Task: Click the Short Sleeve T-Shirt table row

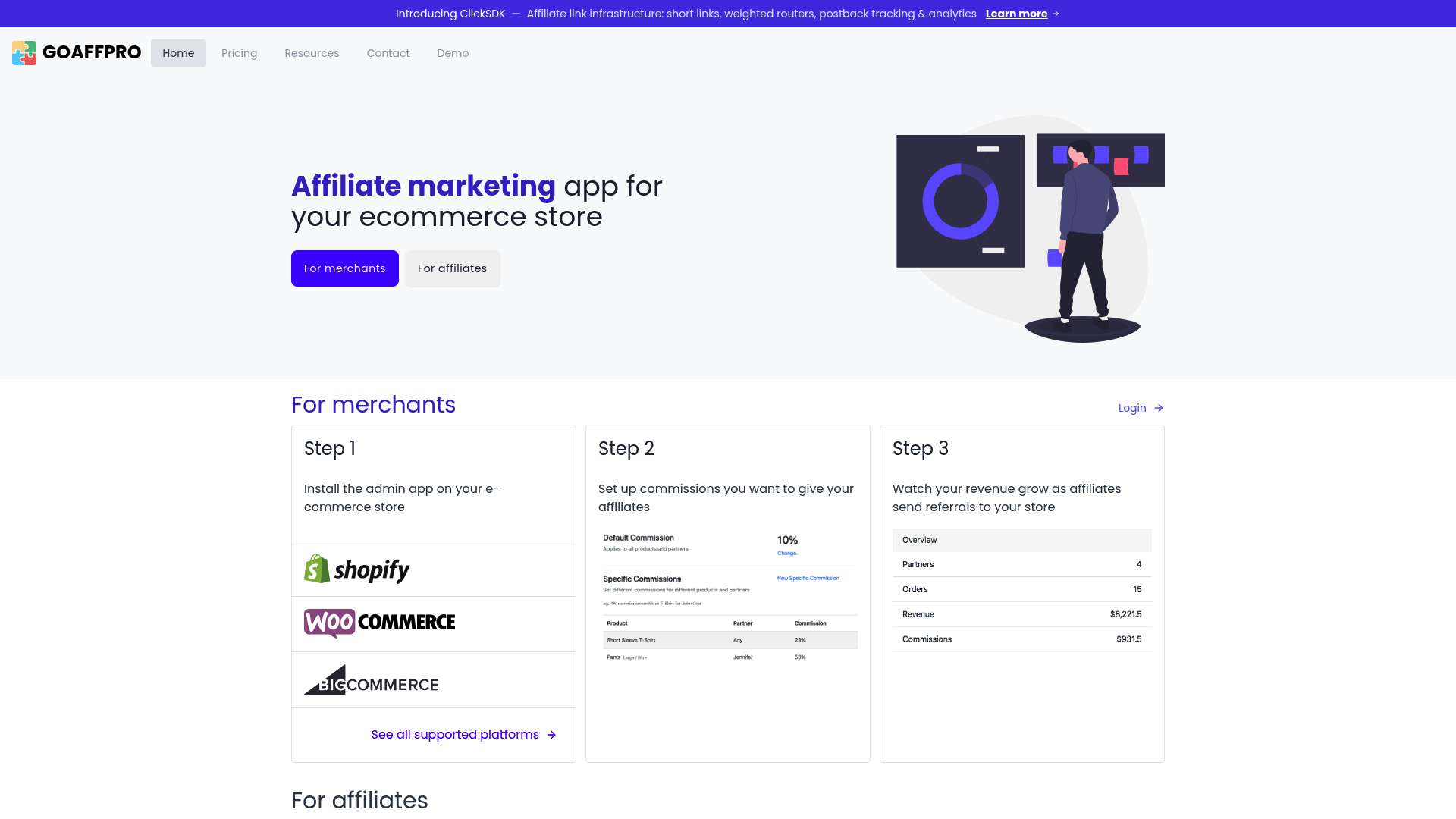Action: coord(730,640)
